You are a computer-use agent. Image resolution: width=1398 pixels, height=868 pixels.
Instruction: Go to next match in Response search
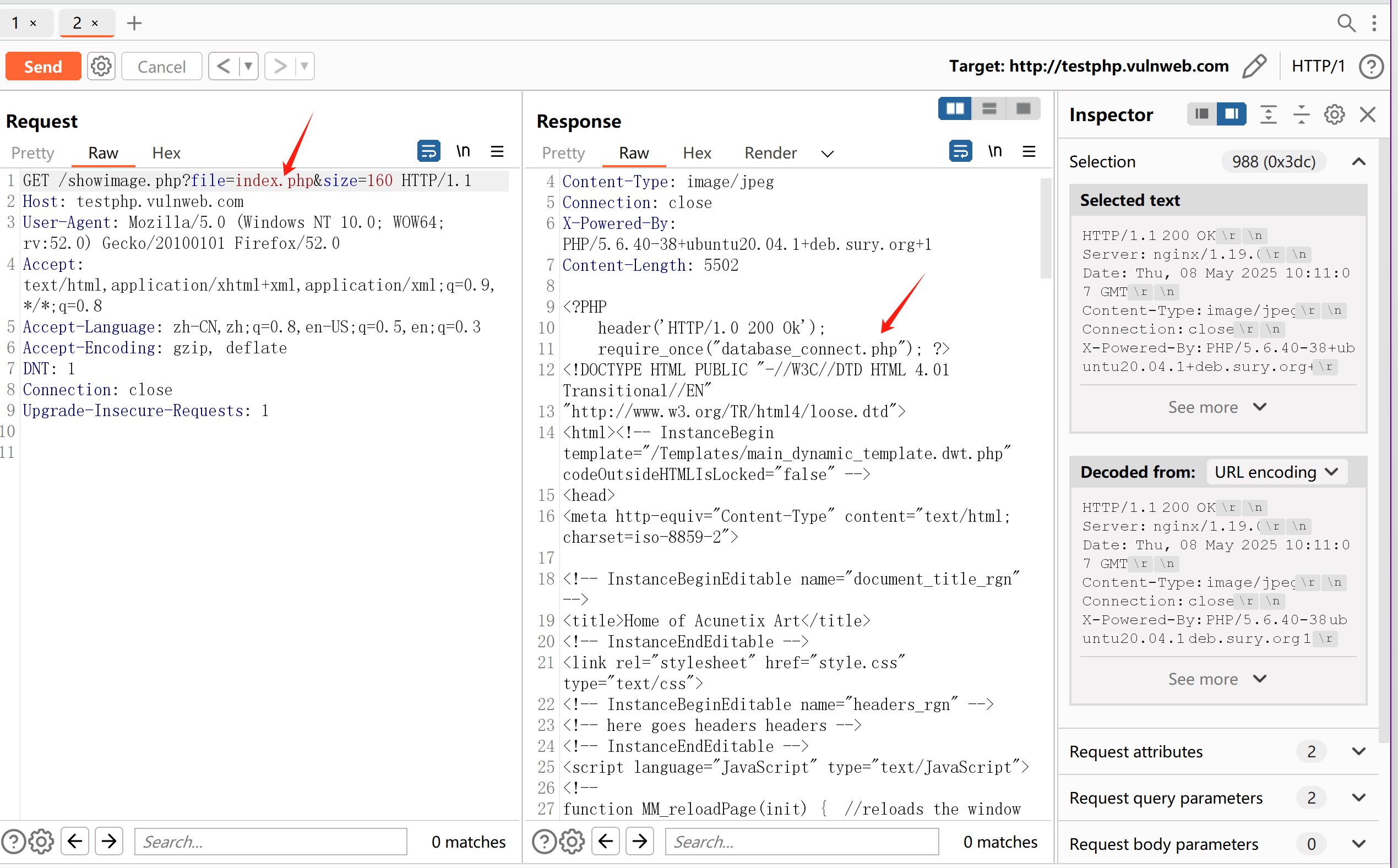[640, 842]
